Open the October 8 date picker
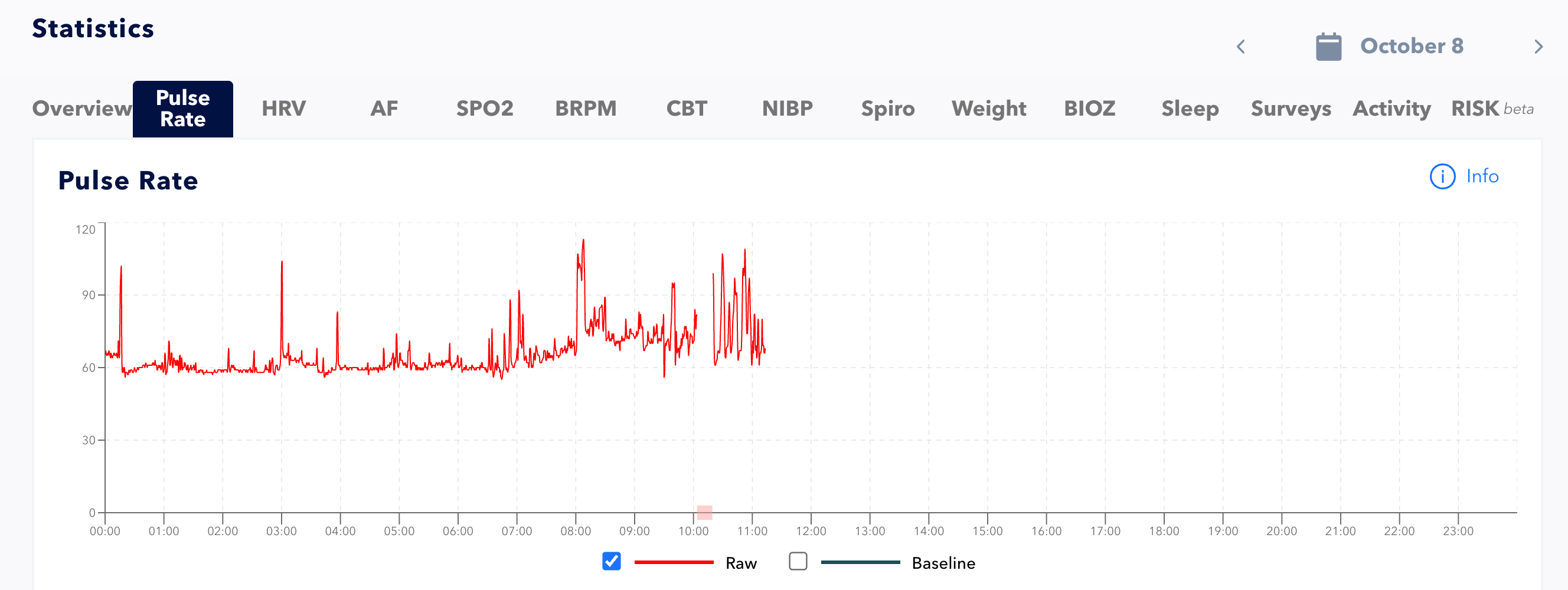Viewport: 1568px width, 590px height. (1411, 46)
